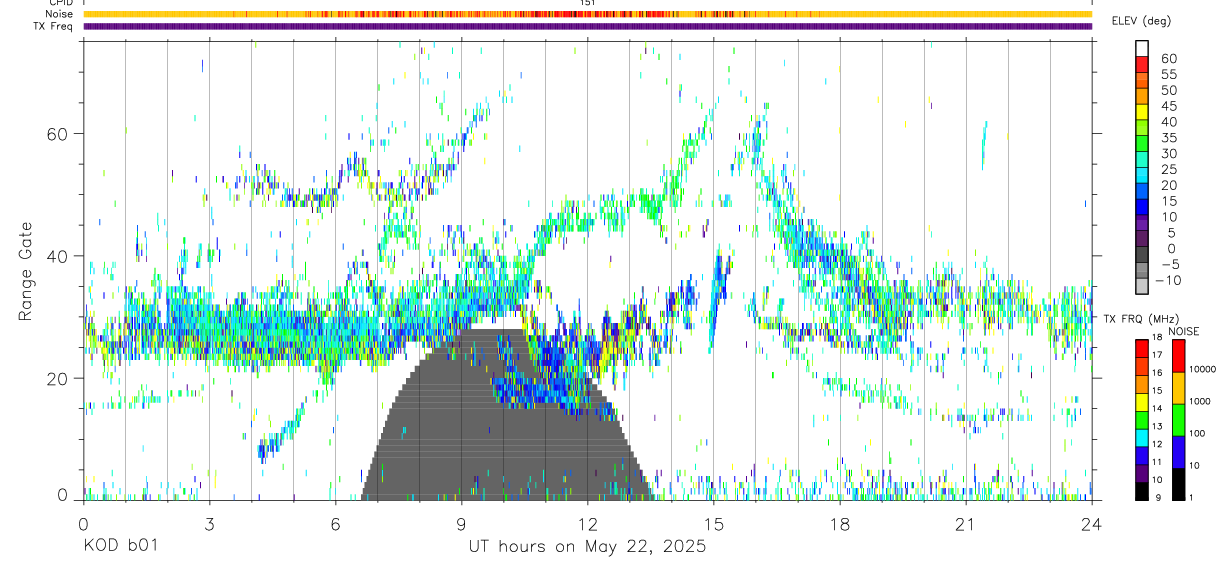The image size is (1228, 567).
Task: Select the orange 1000–10000 NOISE segment
Action: click(1178, 388)
